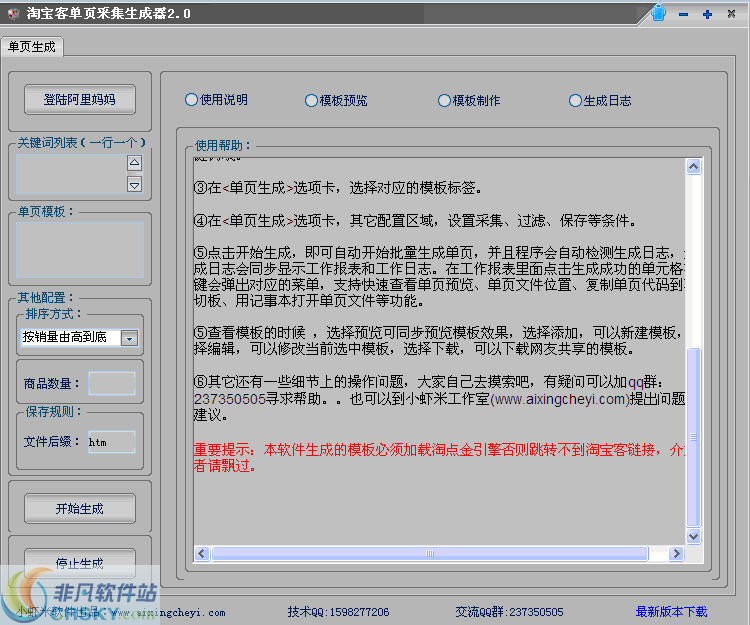
Task: Click the 保存规则 group label
Action: click(x=54, y=412)
